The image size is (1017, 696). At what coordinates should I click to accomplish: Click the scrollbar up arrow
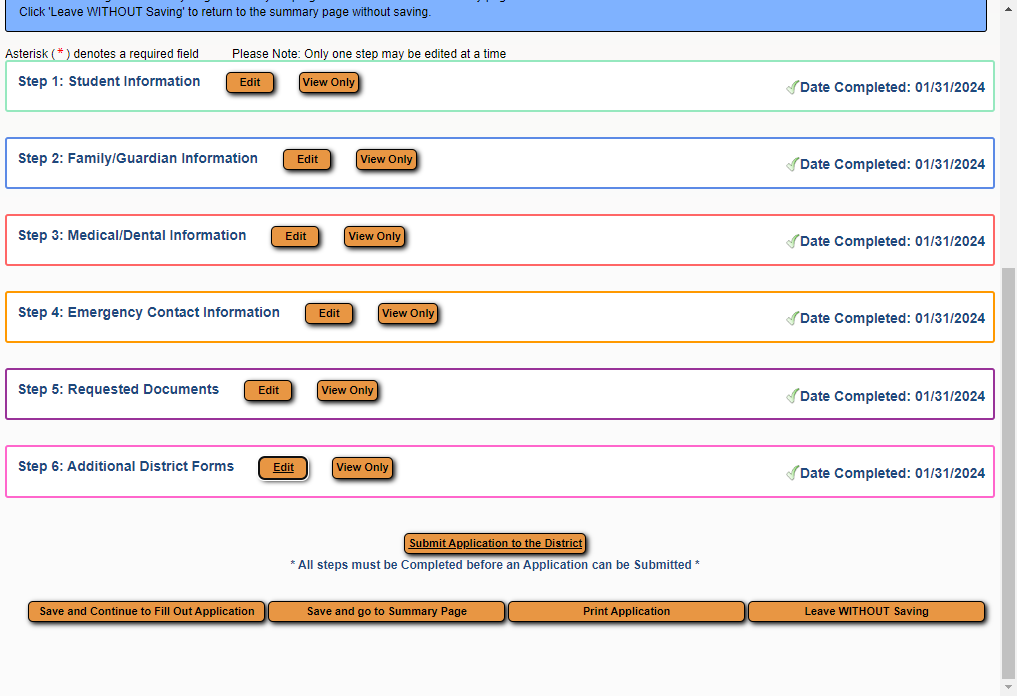1009,10
